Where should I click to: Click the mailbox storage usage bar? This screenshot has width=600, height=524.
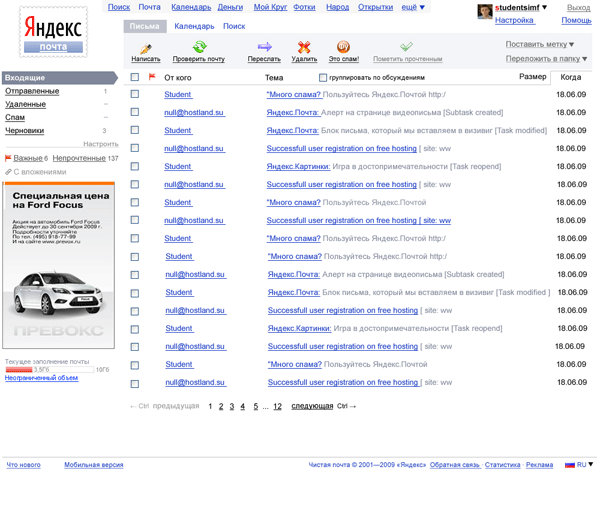pyautogui.click(x=48, y=369)
